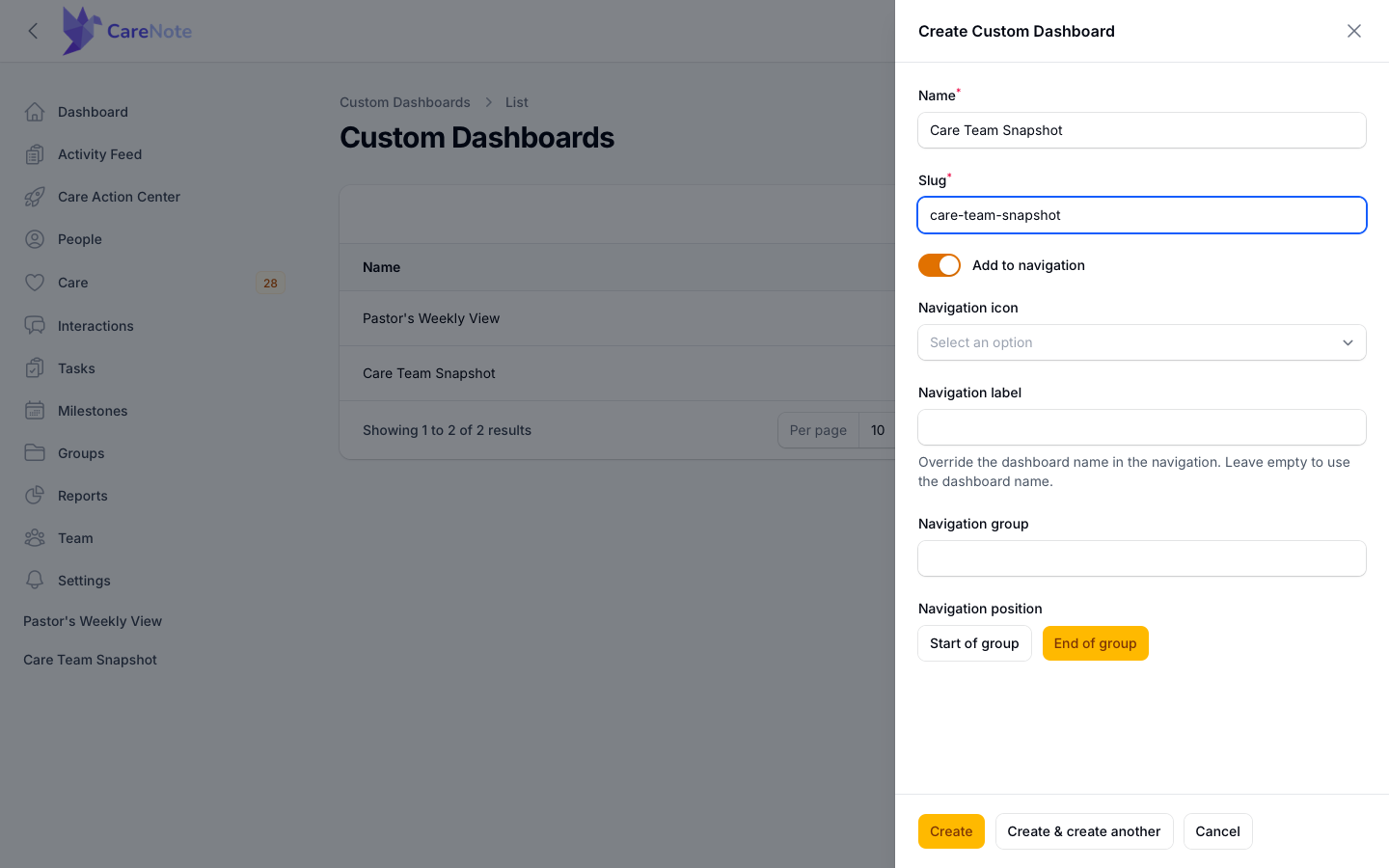Click the CareNote bird logo
Screen dimensions: 1389x868
point(82,31)
